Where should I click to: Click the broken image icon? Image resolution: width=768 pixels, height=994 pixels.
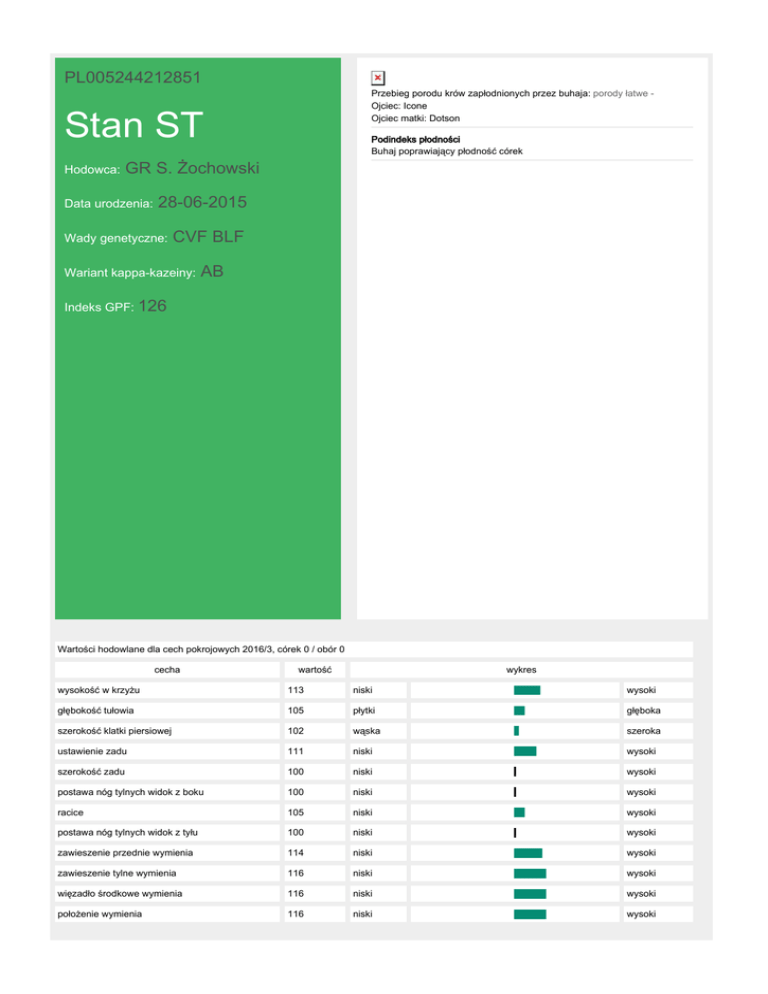point(377,78)
